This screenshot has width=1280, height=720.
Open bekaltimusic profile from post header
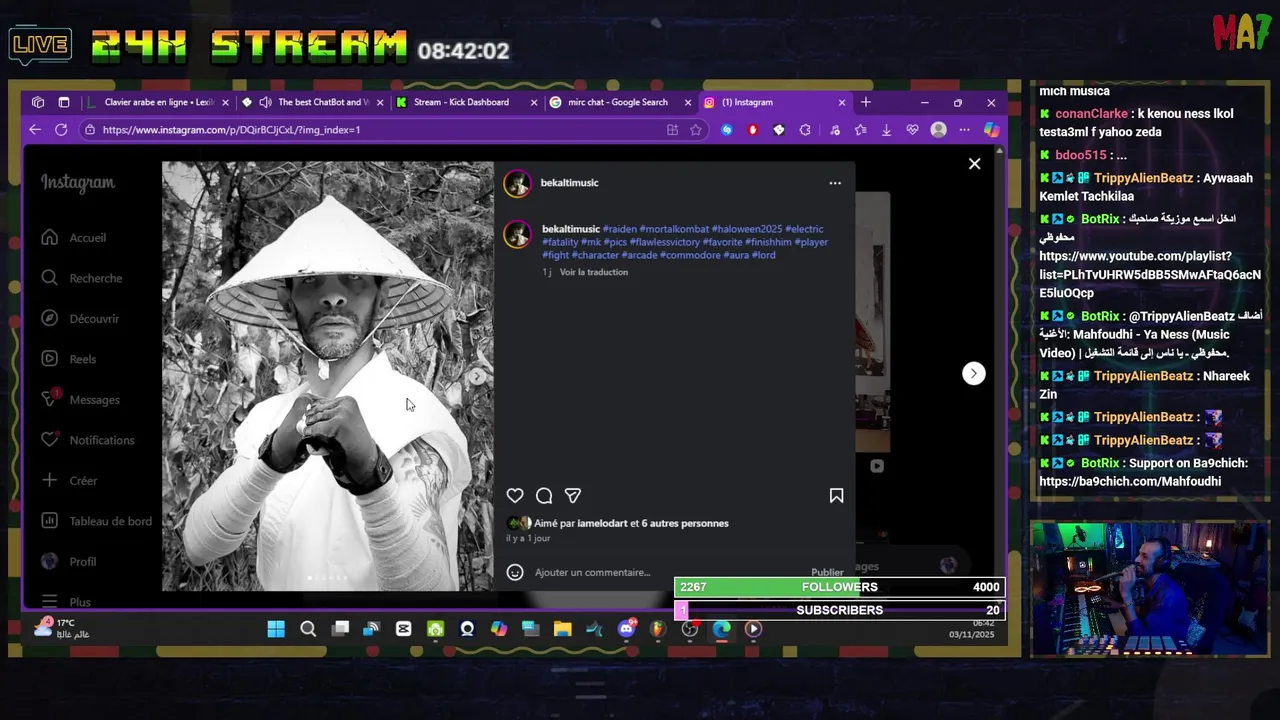(x=569, y=182)
